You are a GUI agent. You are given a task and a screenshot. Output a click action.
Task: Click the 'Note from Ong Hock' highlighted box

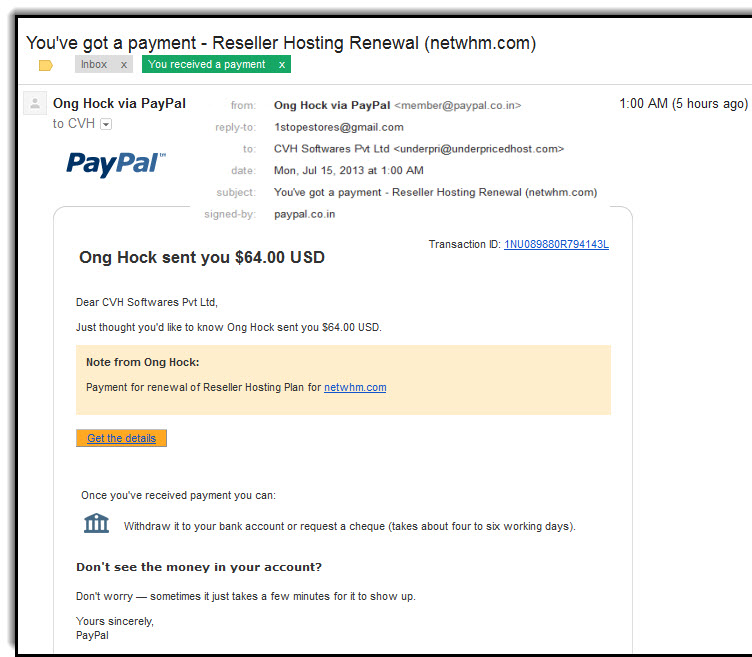[x=343, y=380]
